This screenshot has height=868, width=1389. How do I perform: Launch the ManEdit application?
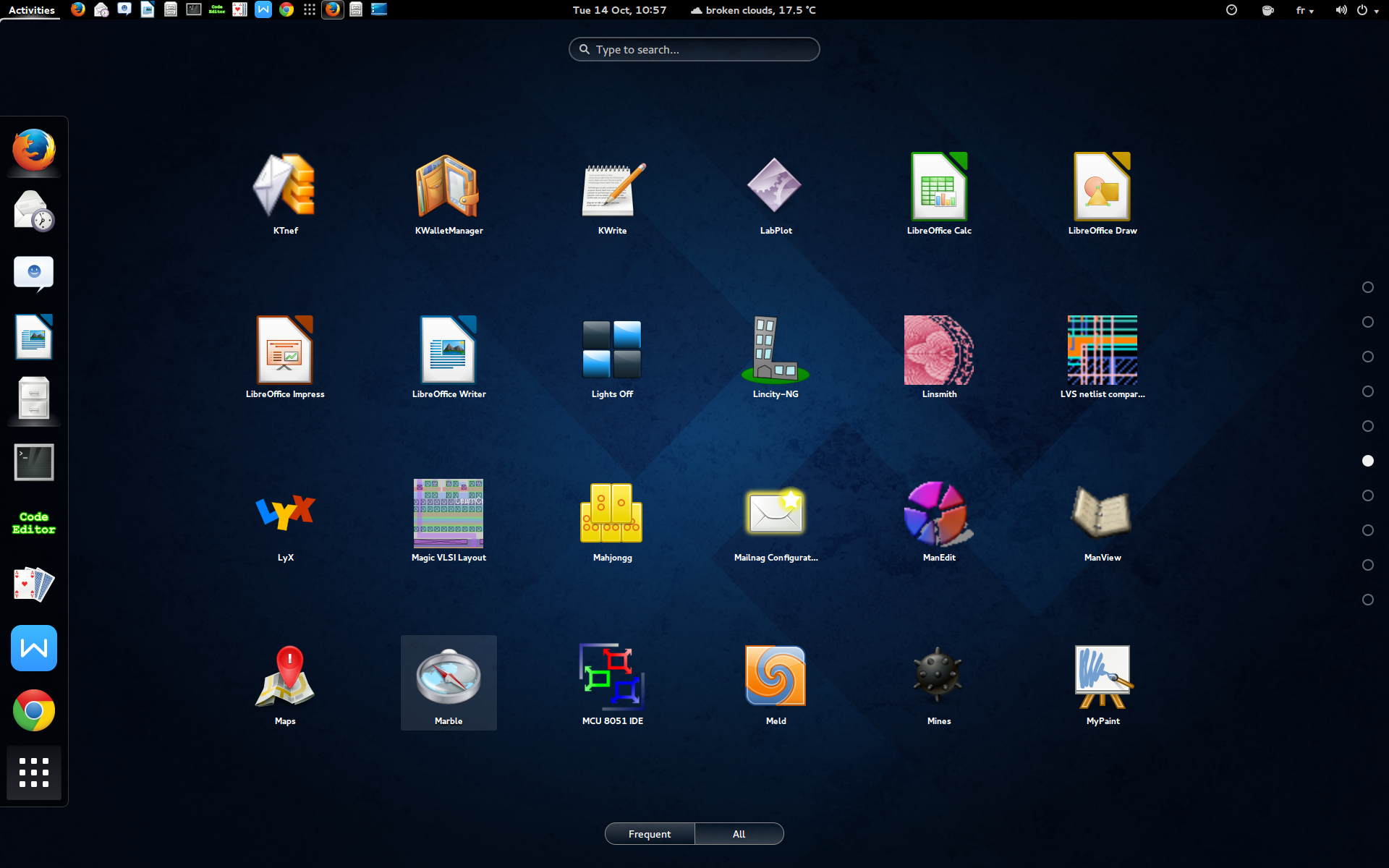point(939,520)
